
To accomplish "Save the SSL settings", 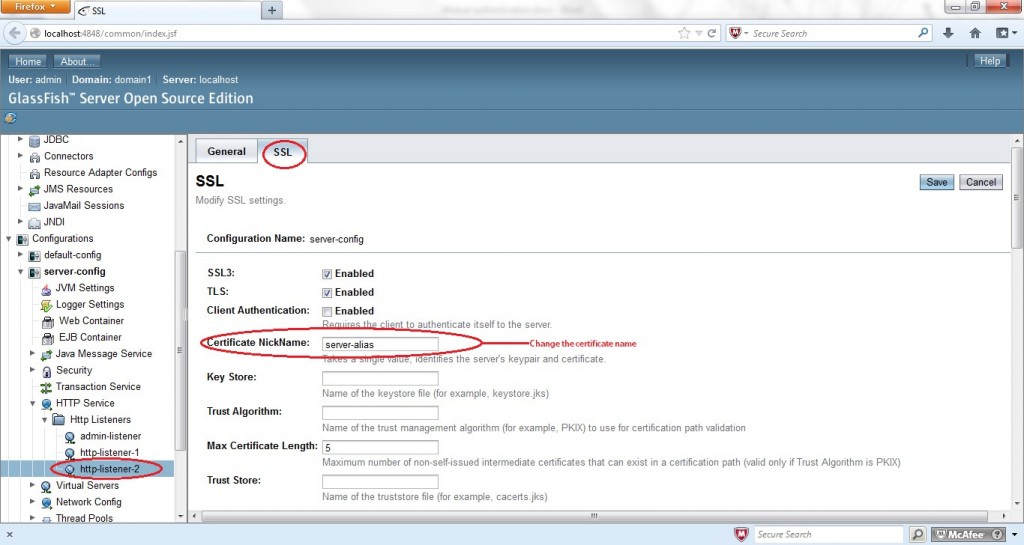I will click(x=936, y=182).
